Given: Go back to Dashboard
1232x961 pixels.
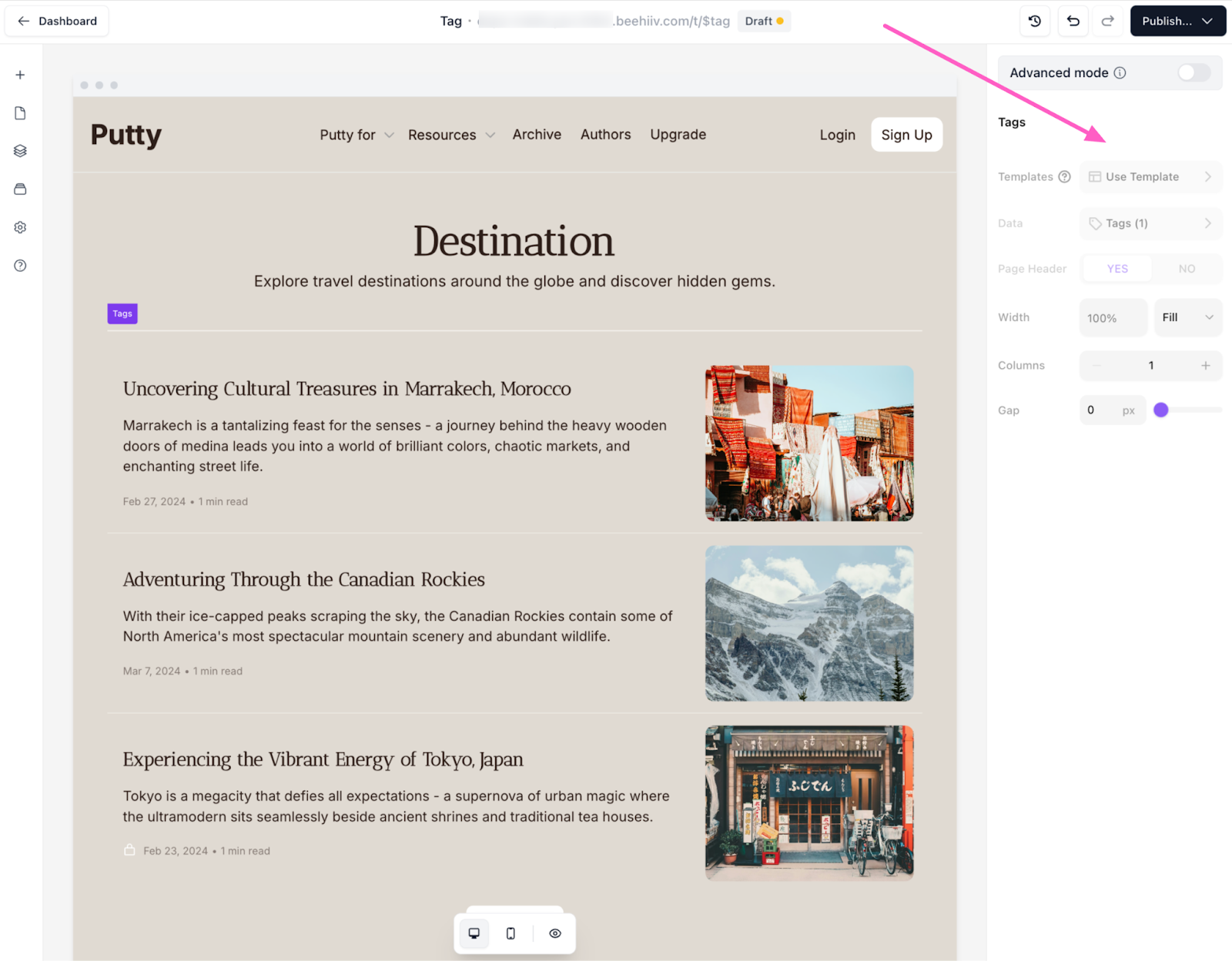Looking at the screenshot, I should [57, 21].
